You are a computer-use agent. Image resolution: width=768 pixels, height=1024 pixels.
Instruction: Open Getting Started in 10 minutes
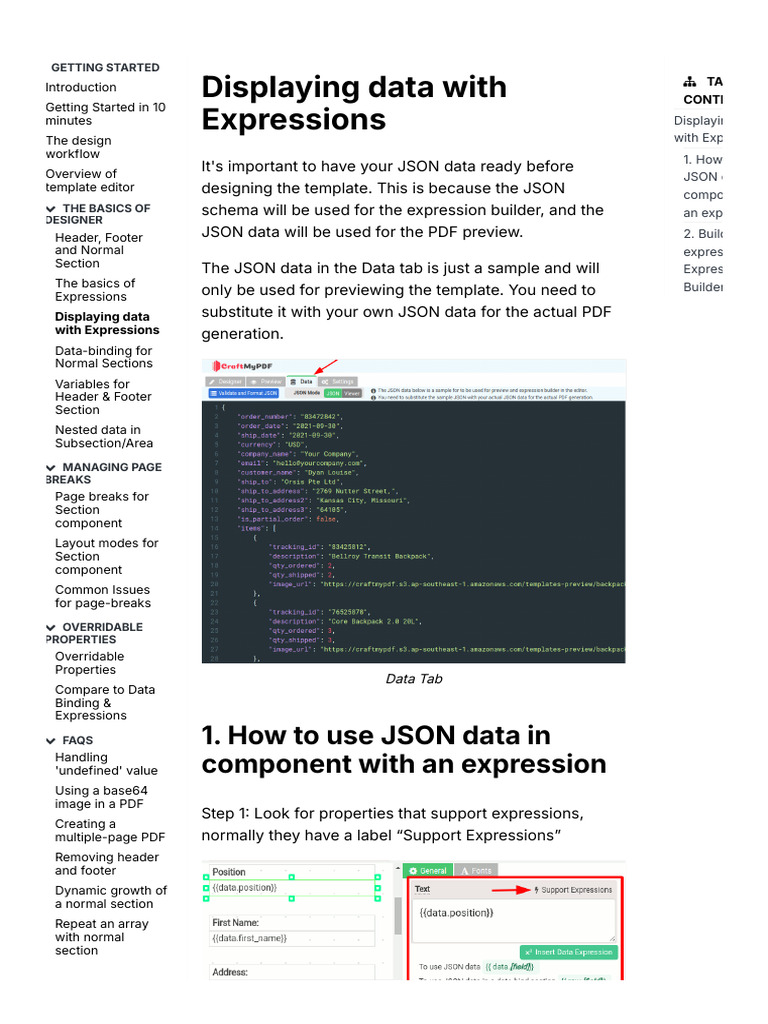click(105, 114)
